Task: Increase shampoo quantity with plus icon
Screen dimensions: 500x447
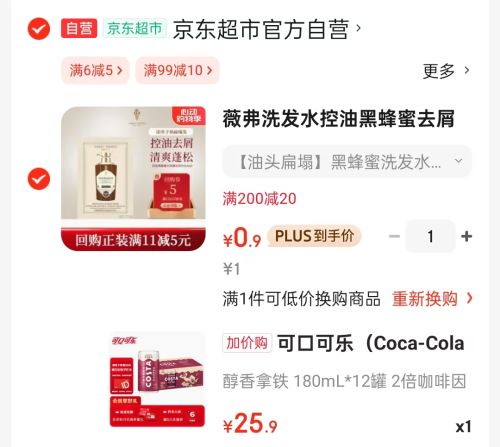Action: coord(466,236)
